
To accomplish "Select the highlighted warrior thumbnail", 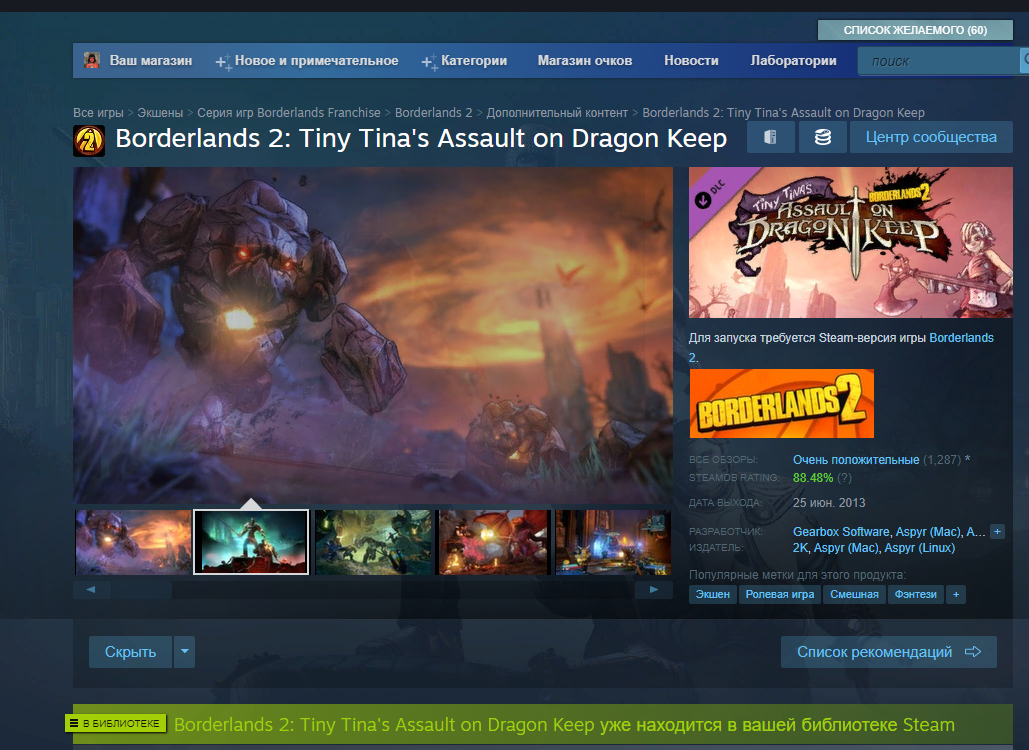I will point(251,542).
